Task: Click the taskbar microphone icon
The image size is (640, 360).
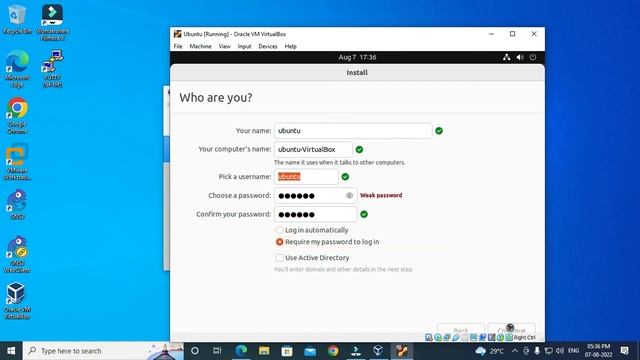Action: 537,351
